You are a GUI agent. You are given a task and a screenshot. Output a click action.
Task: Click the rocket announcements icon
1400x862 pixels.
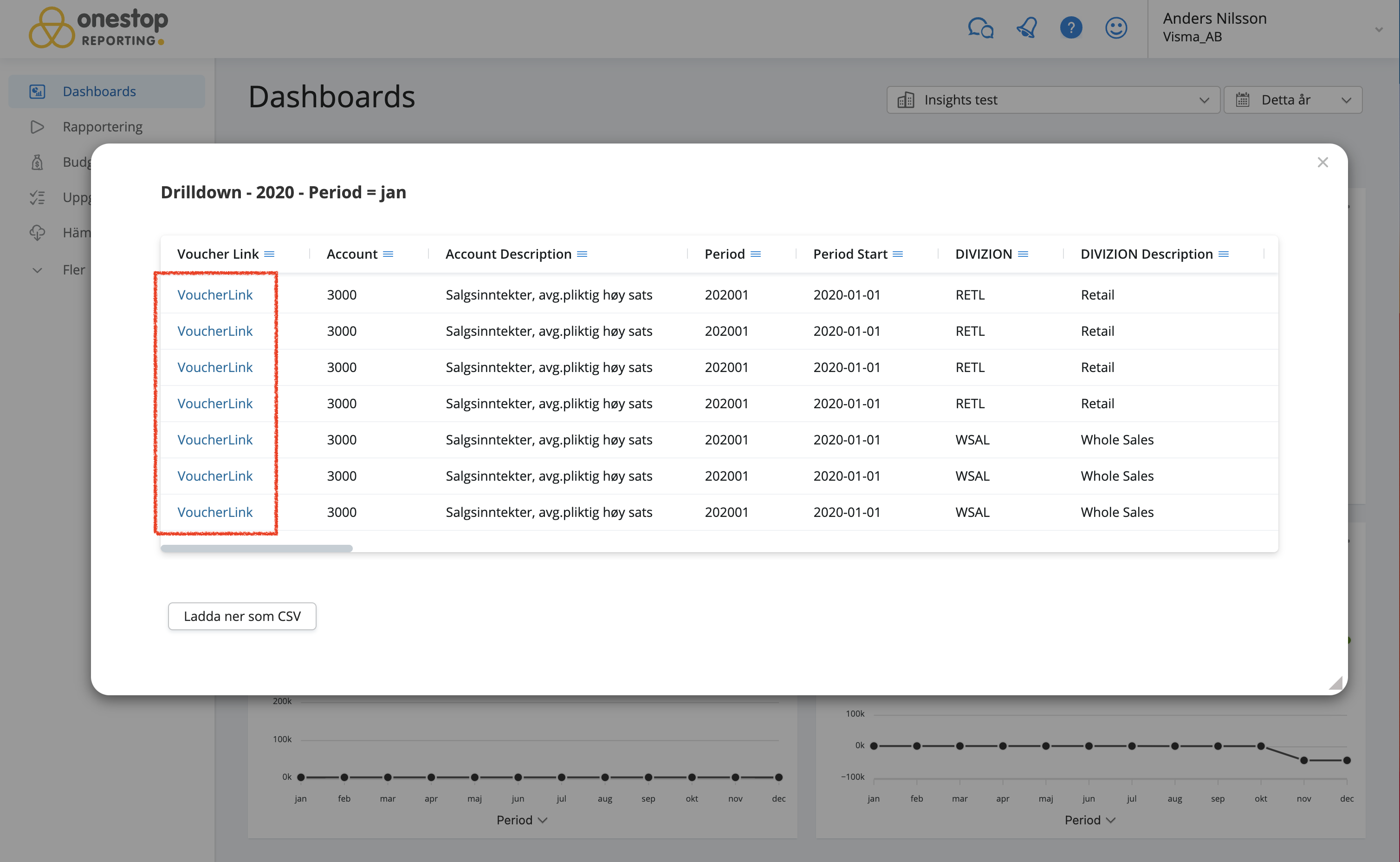point(1027,28)
